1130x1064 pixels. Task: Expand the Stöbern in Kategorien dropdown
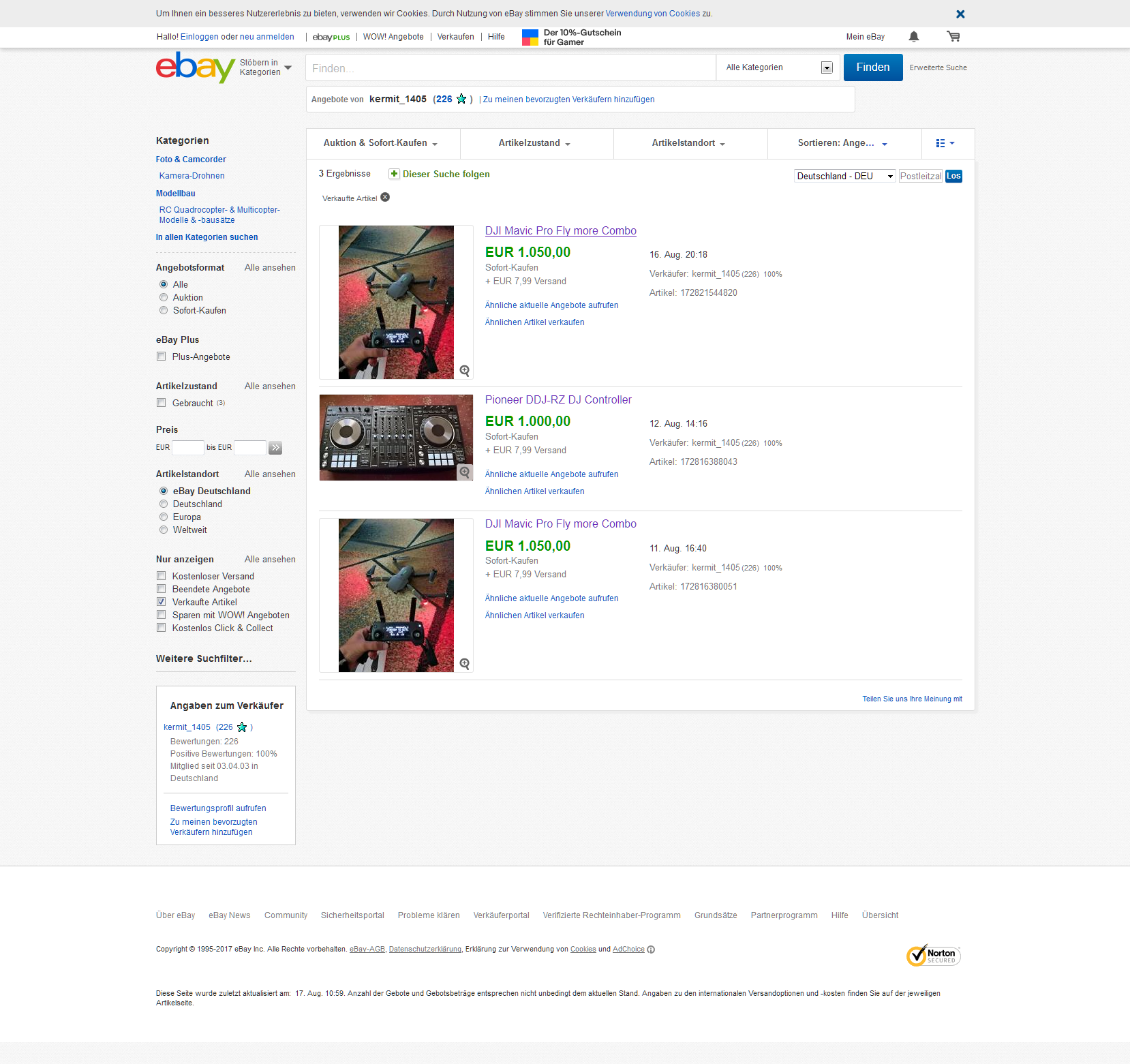point(266,67)
